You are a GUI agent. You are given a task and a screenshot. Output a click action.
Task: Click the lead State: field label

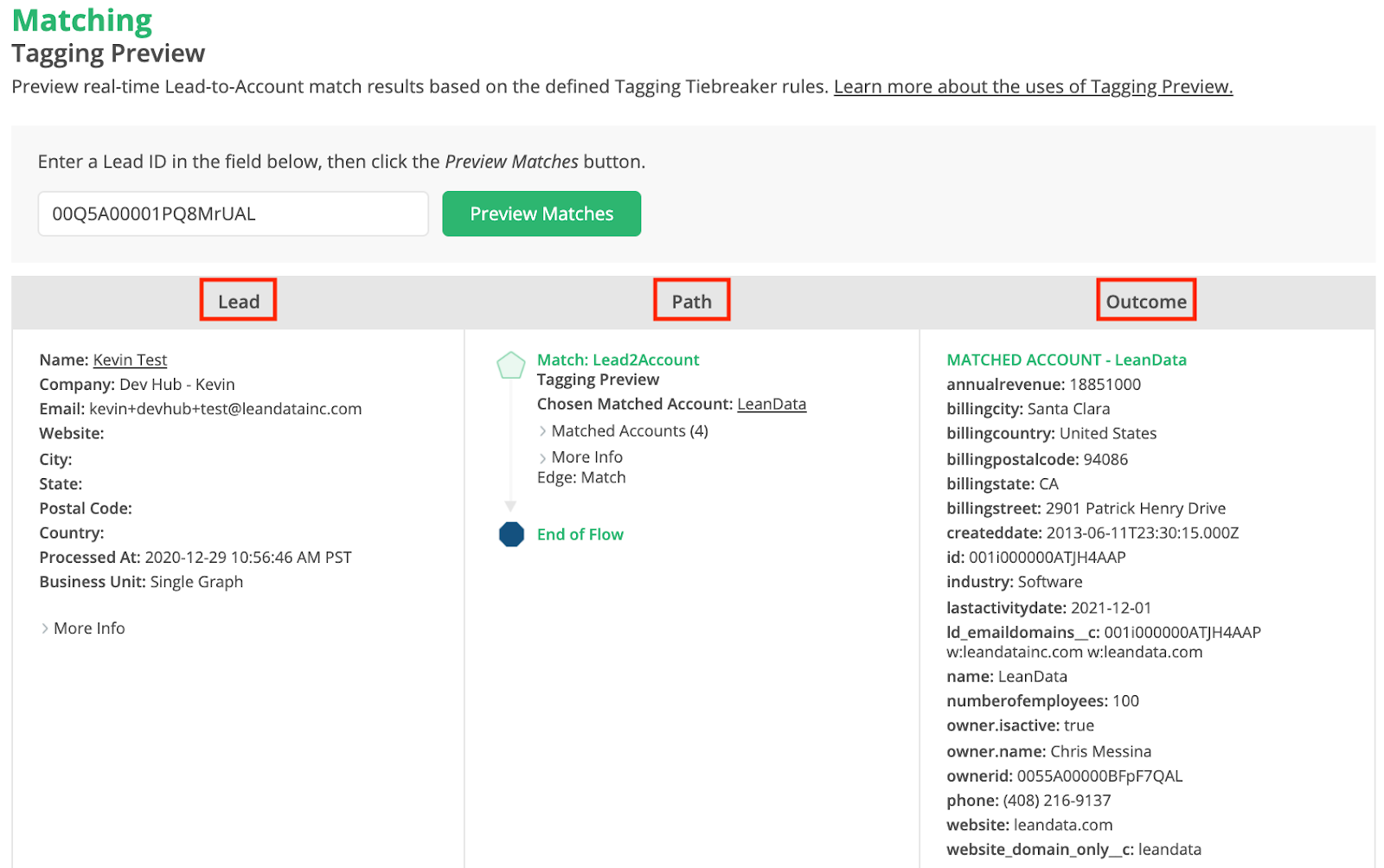tap(61, 484)
